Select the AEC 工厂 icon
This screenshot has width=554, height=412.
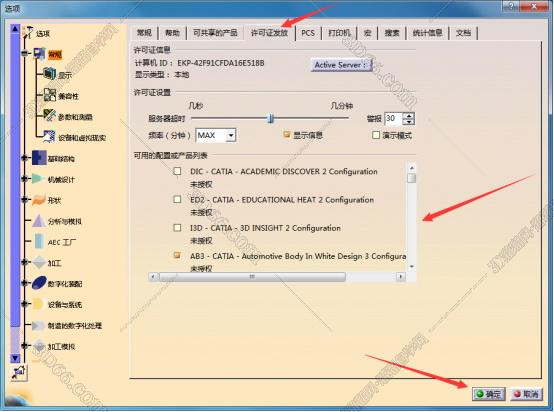coord(39,242)
